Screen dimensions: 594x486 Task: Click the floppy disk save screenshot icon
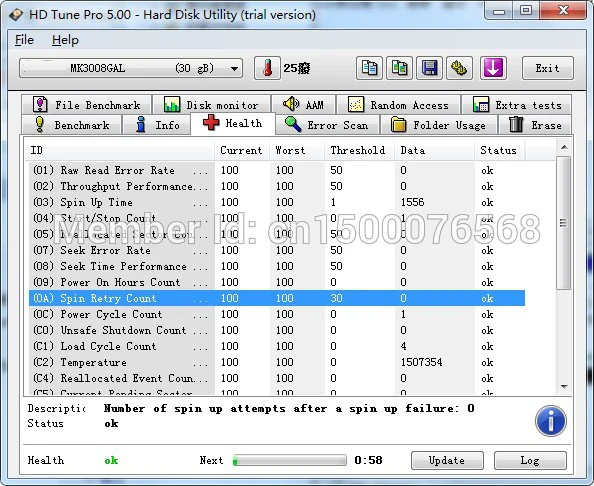point(429,68)
